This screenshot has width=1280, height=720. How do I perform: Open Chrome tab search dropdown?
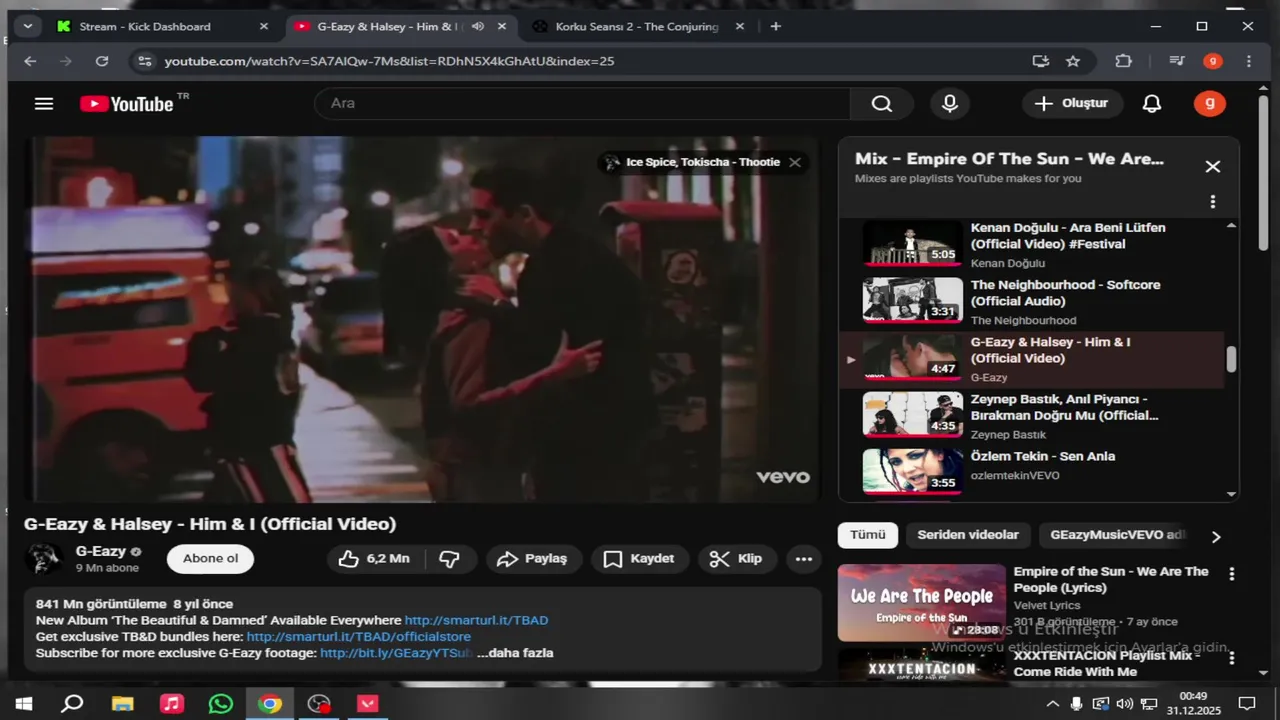point(27,26)
